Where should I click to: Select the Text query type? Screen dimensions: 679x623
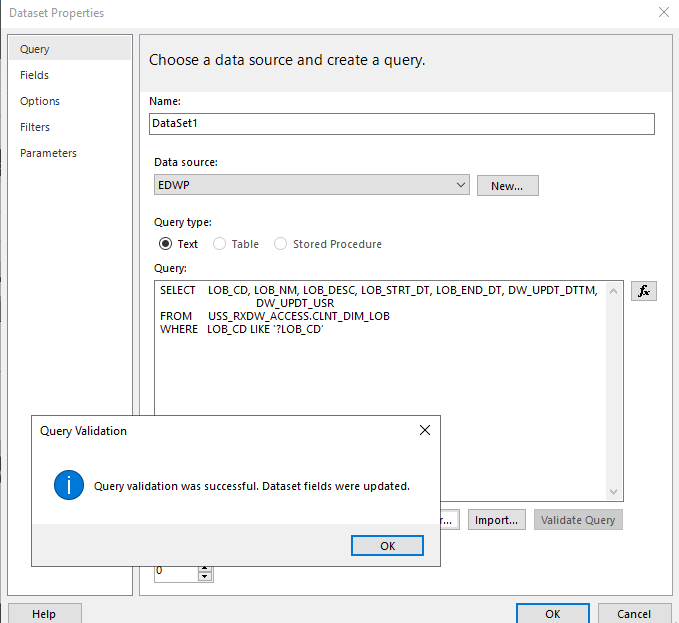point(165,244)
